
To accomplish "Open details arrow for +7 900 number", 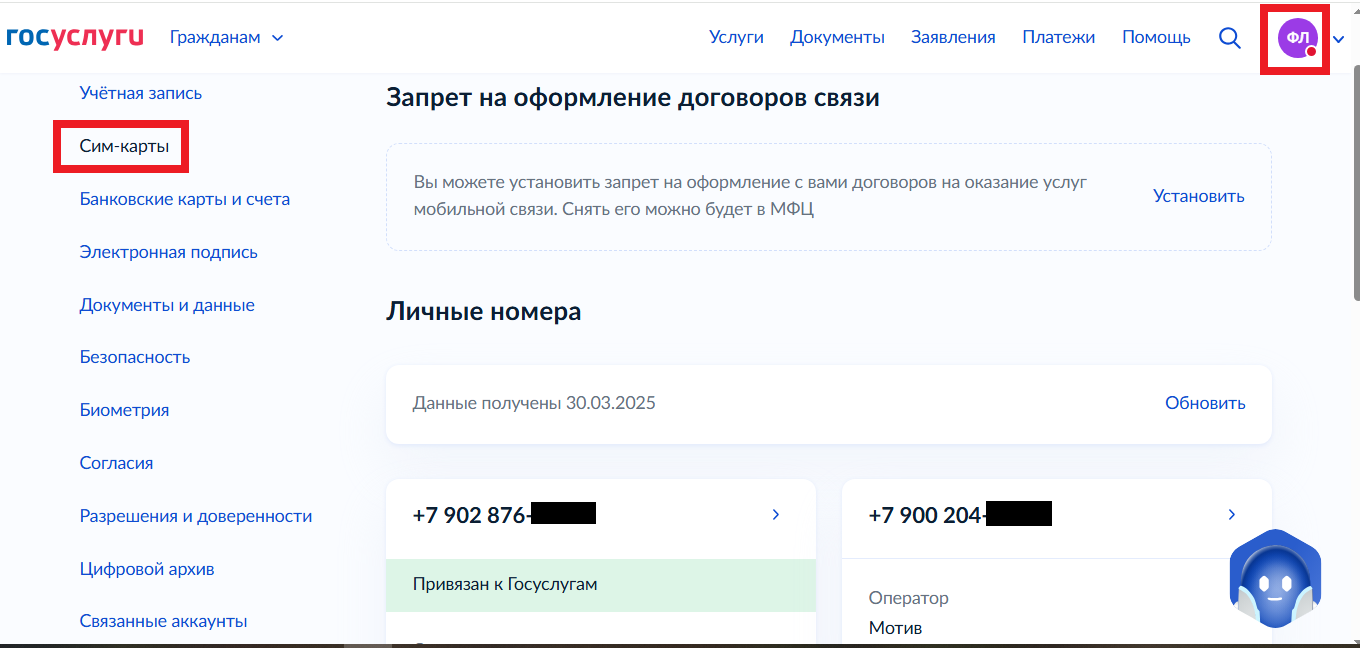I will pos(1231,515).
